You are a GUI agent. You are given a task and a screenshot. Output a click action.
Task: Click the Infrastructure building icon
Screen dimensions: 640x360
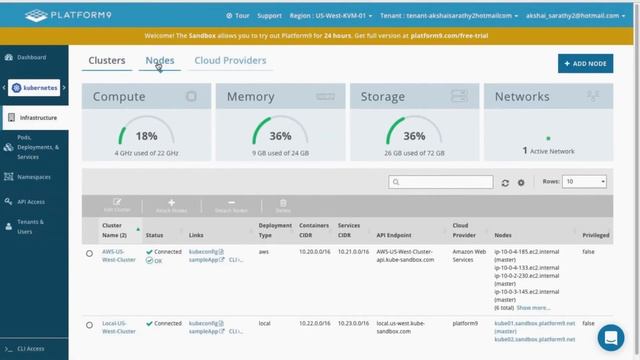click(x=11, y=118)
